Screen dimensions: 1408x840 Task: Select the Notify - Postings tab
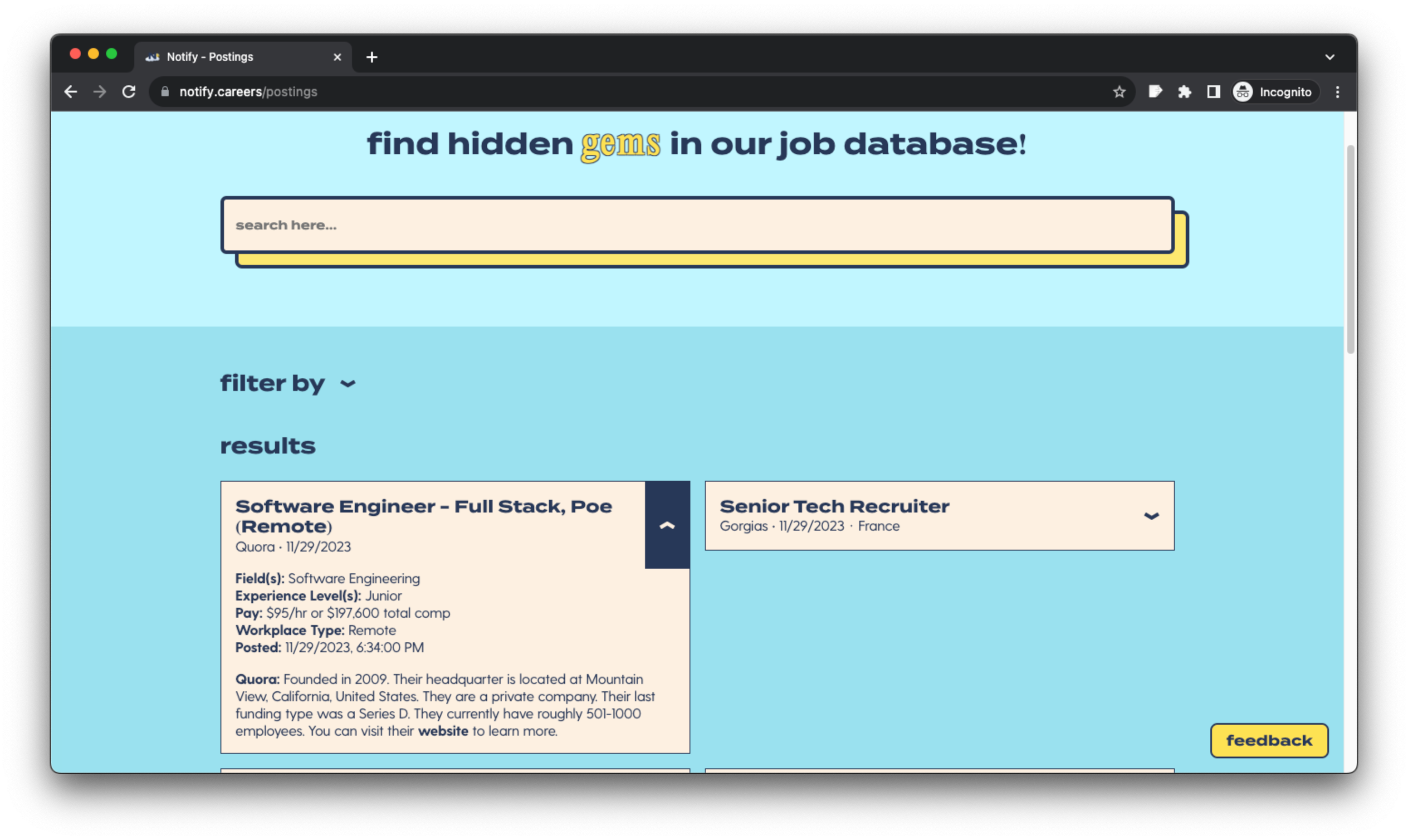point(226,57)
